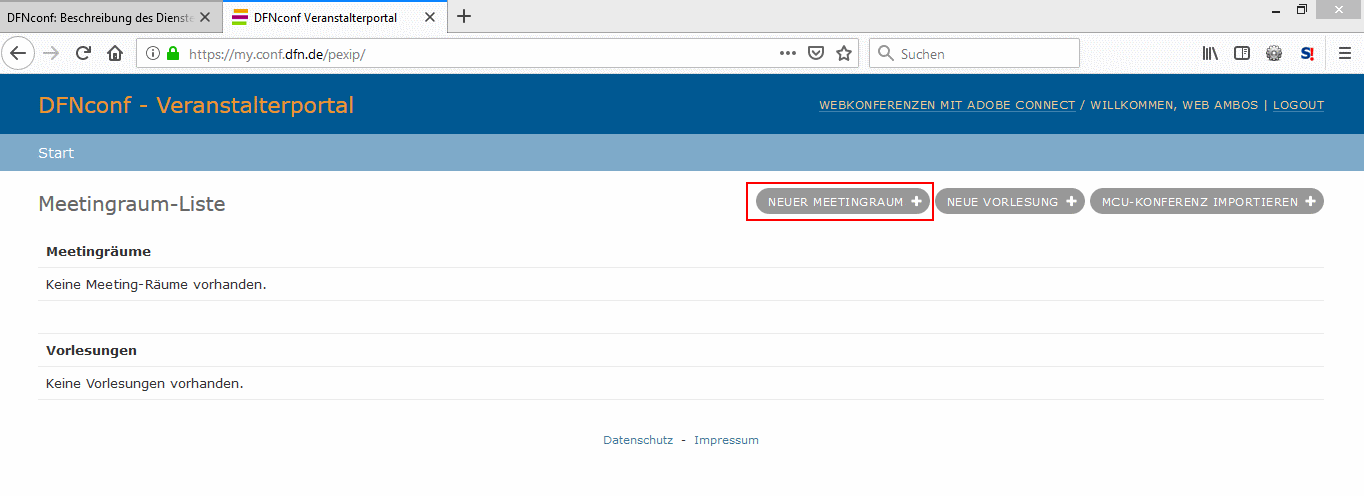Click the Meetingräume section header

coord(98,251)
